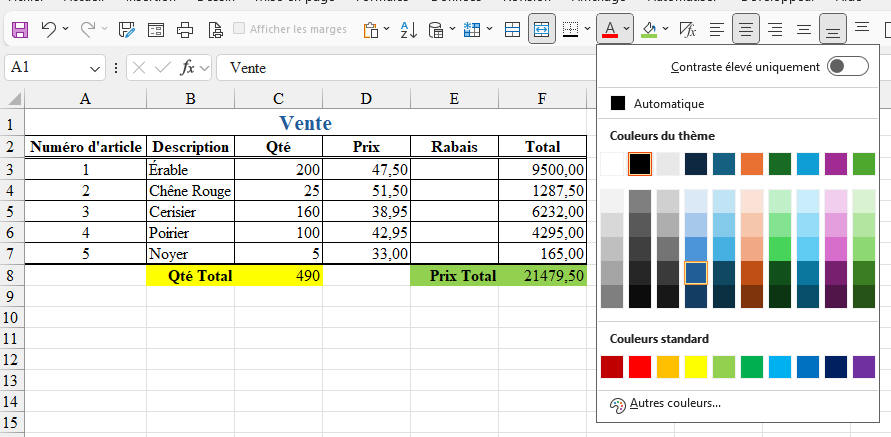Select the 21479,50 total cell

tap(543, 276)
